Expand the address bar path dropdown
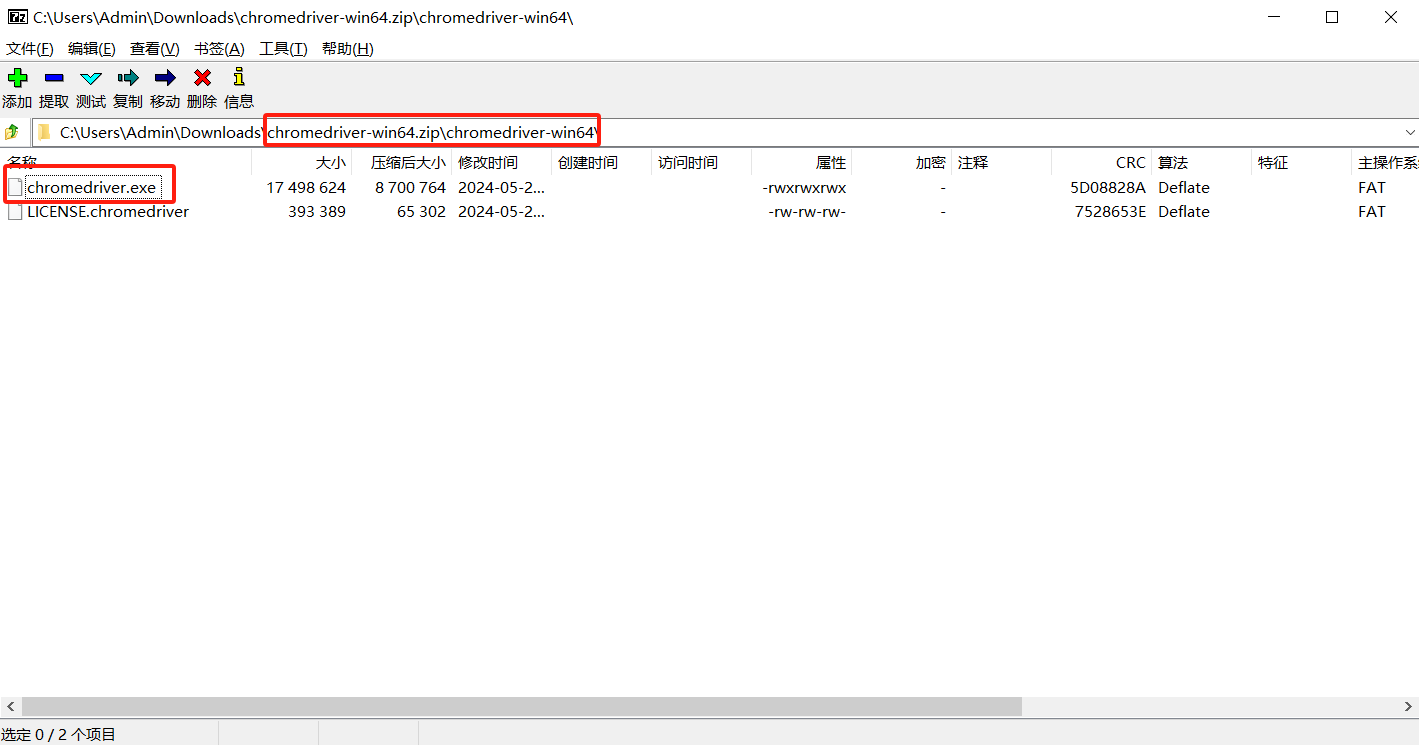The width and height of the screenshot is (1419, 745). click(x=1410, y=132)
